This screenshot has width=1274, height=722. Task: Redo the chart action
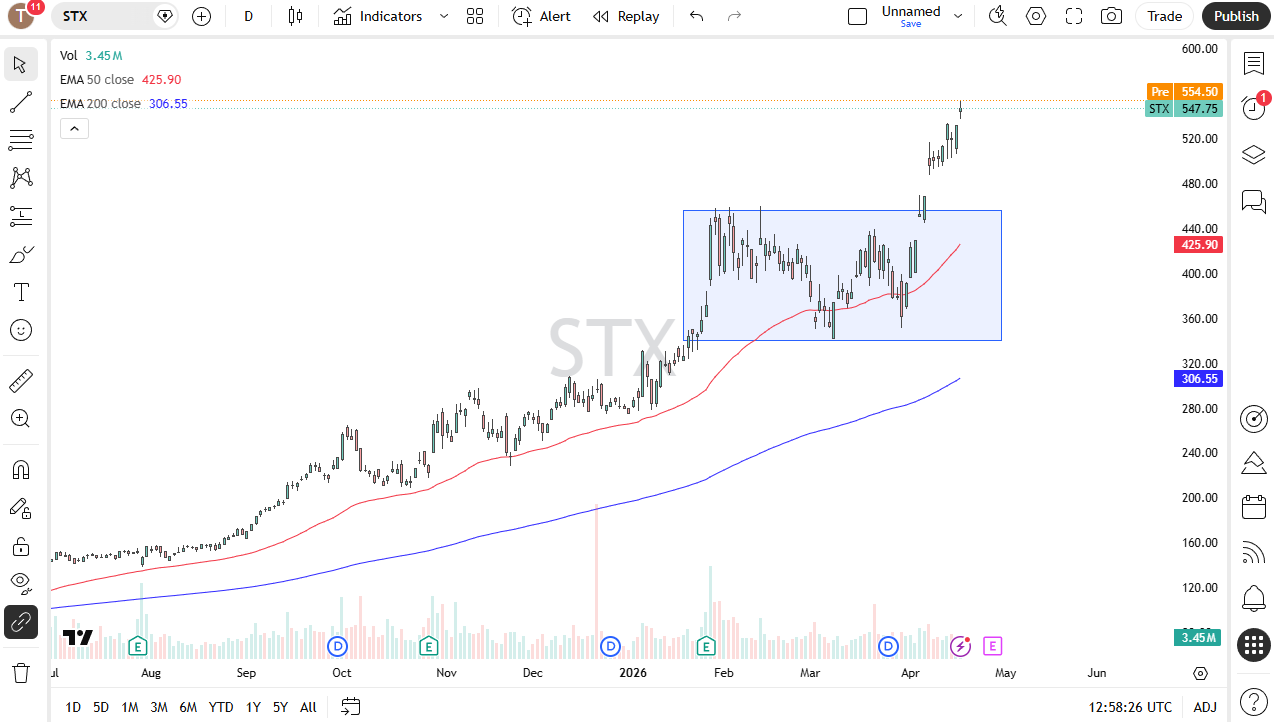click(x=735, y=16)
